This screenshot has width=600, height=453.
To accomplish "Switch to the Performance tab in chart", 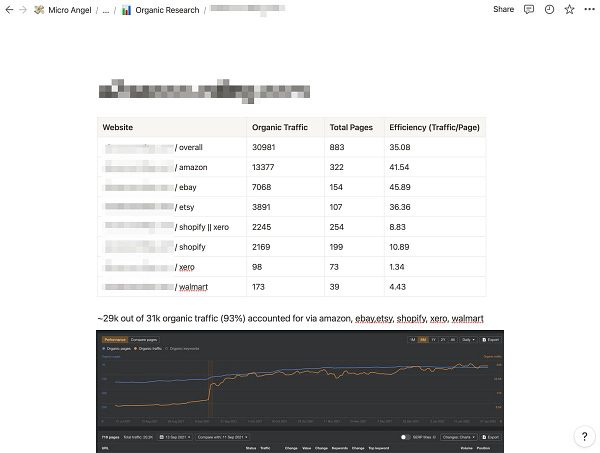I will point(115,340).
